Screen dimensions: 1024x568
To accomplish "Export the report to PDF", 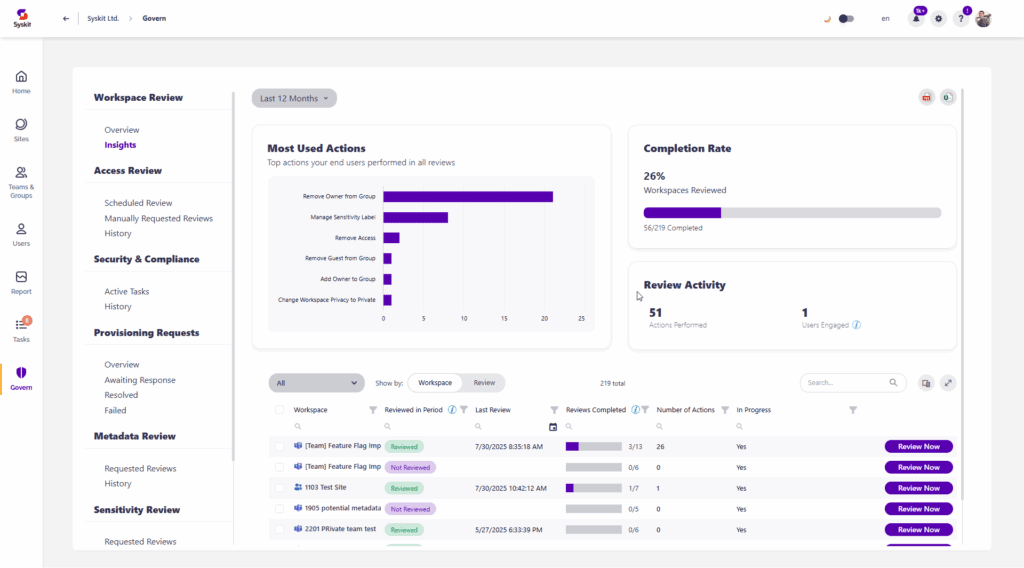I will (926, 97).
